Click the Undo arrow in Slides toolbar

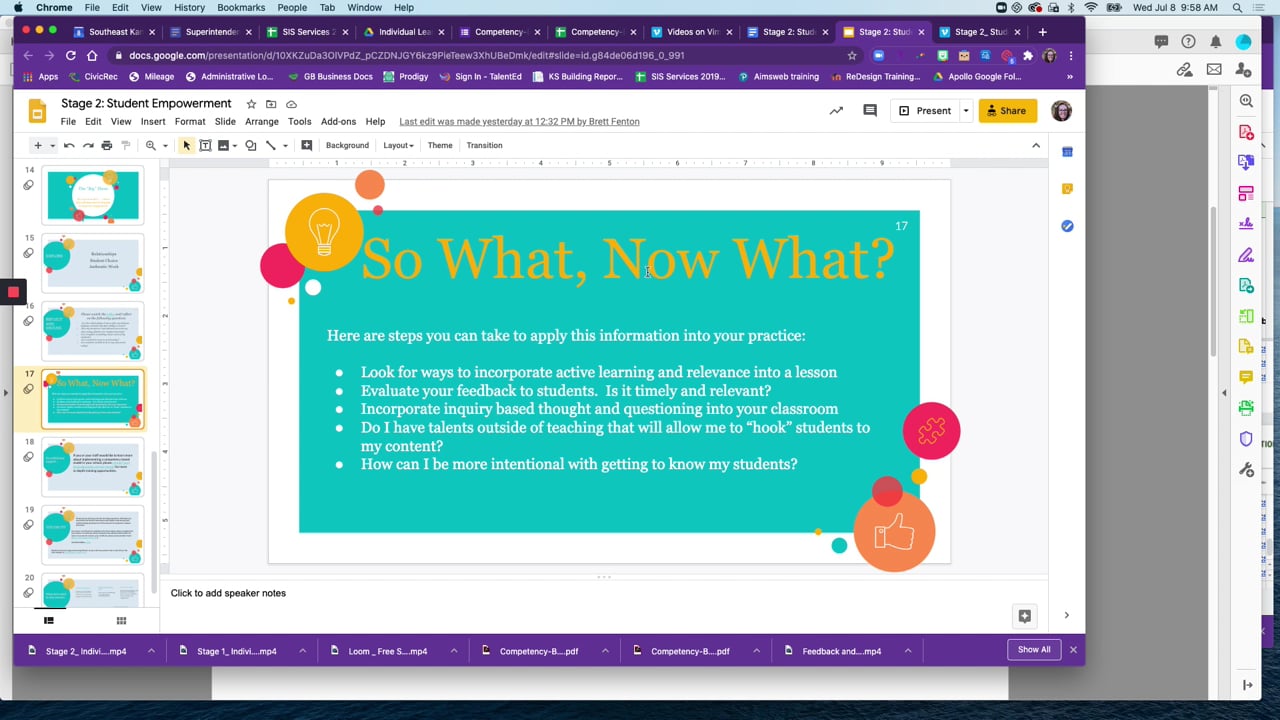(x=69, y=146)
